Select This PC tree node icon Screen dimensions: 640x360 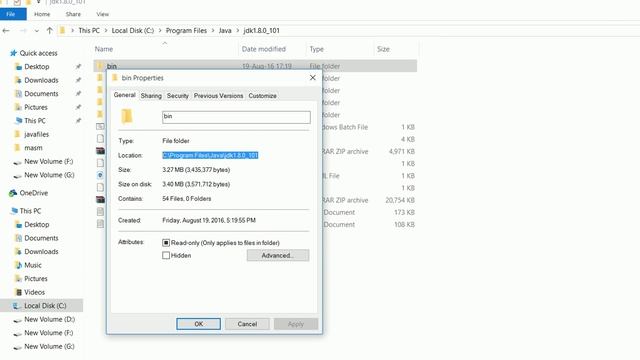click(14, 211)
